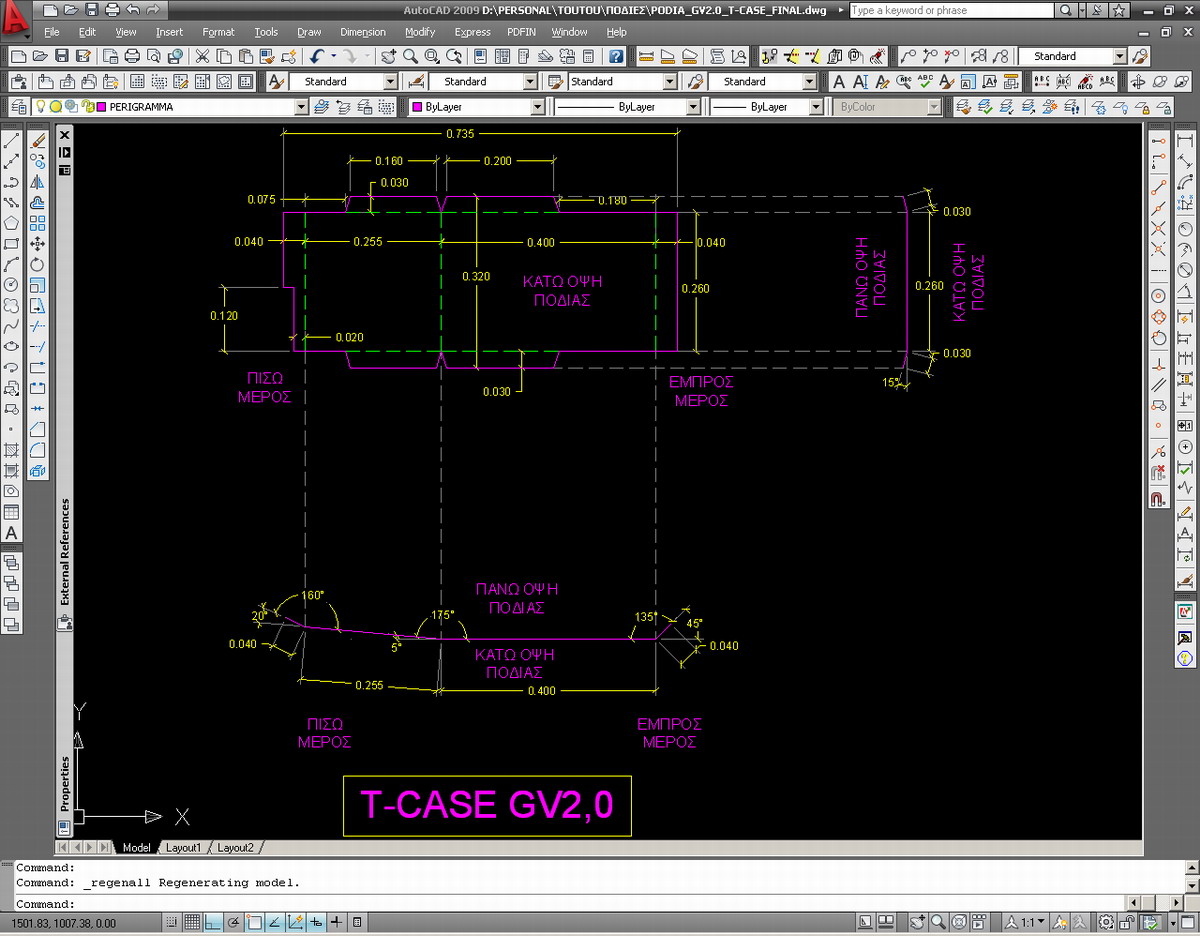1200x936 pixels.
Task: Select the Erase tool in Modify toolbar
Action: coord(37,141)
